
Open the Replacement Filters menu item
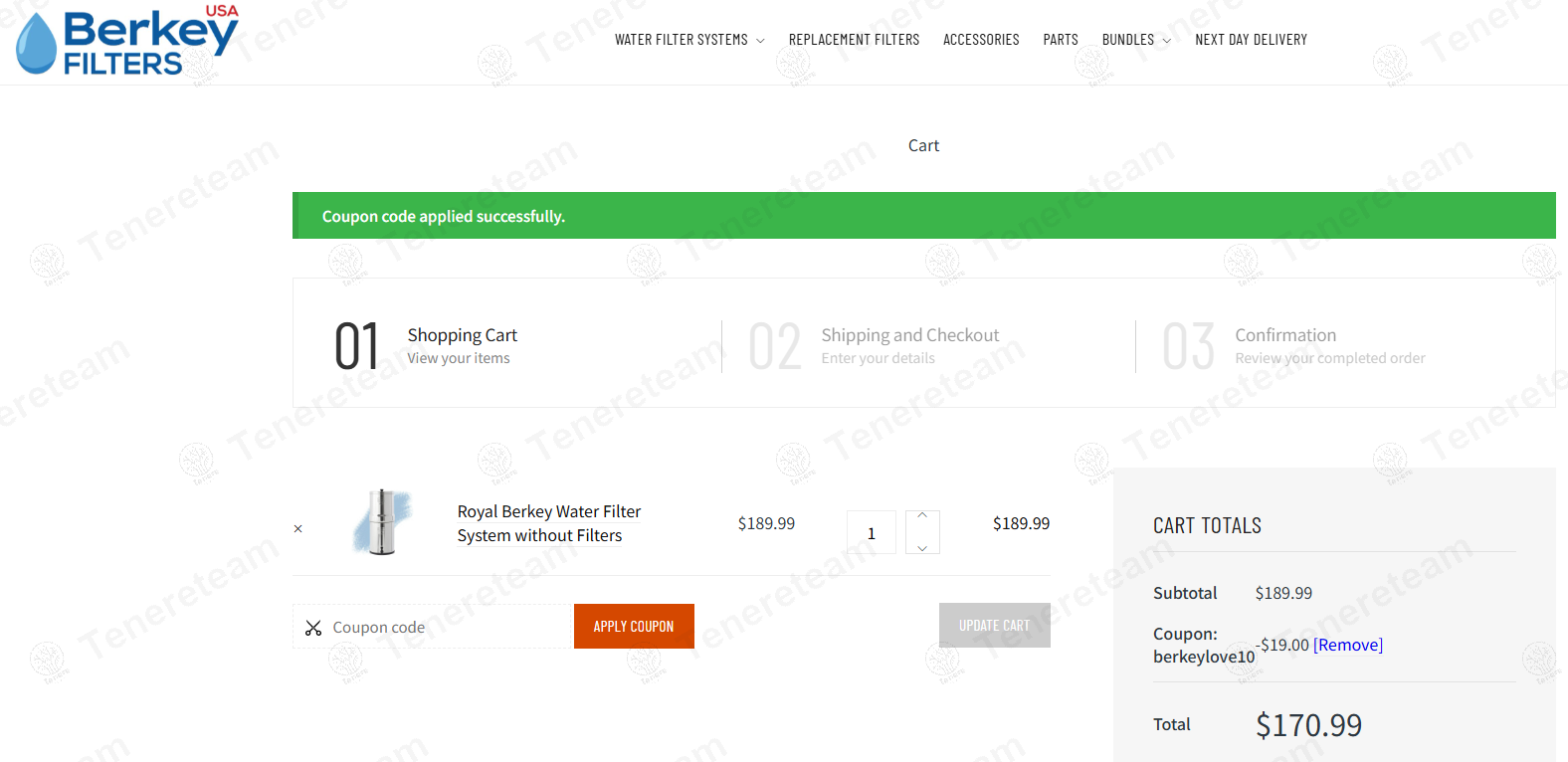[854, 40]
